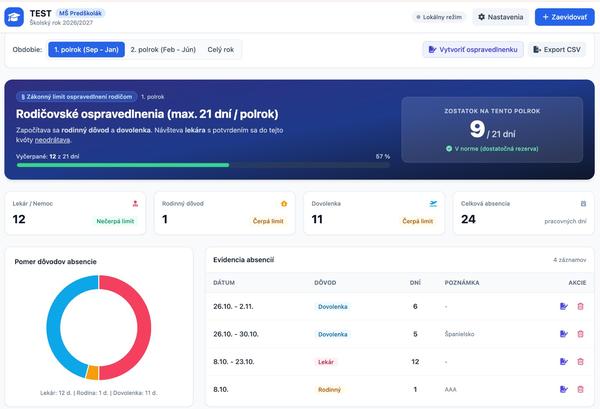This screenshot has height=409, width=600.
Task: Edit the Španielsko absence record
Action: point(563,334)
